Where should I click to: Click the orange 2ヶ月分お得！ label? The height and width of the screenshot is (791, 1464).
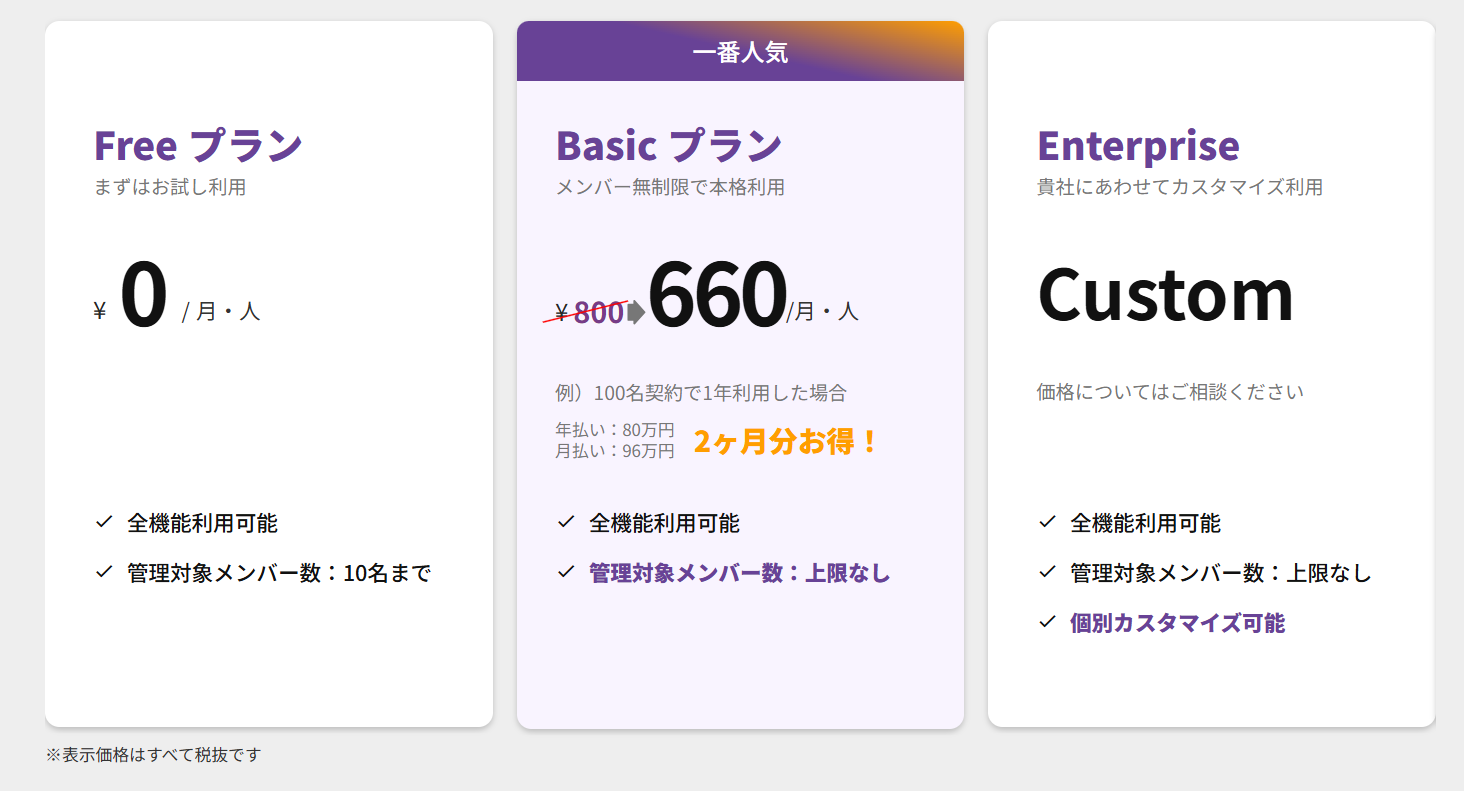[x=786, y=441]
